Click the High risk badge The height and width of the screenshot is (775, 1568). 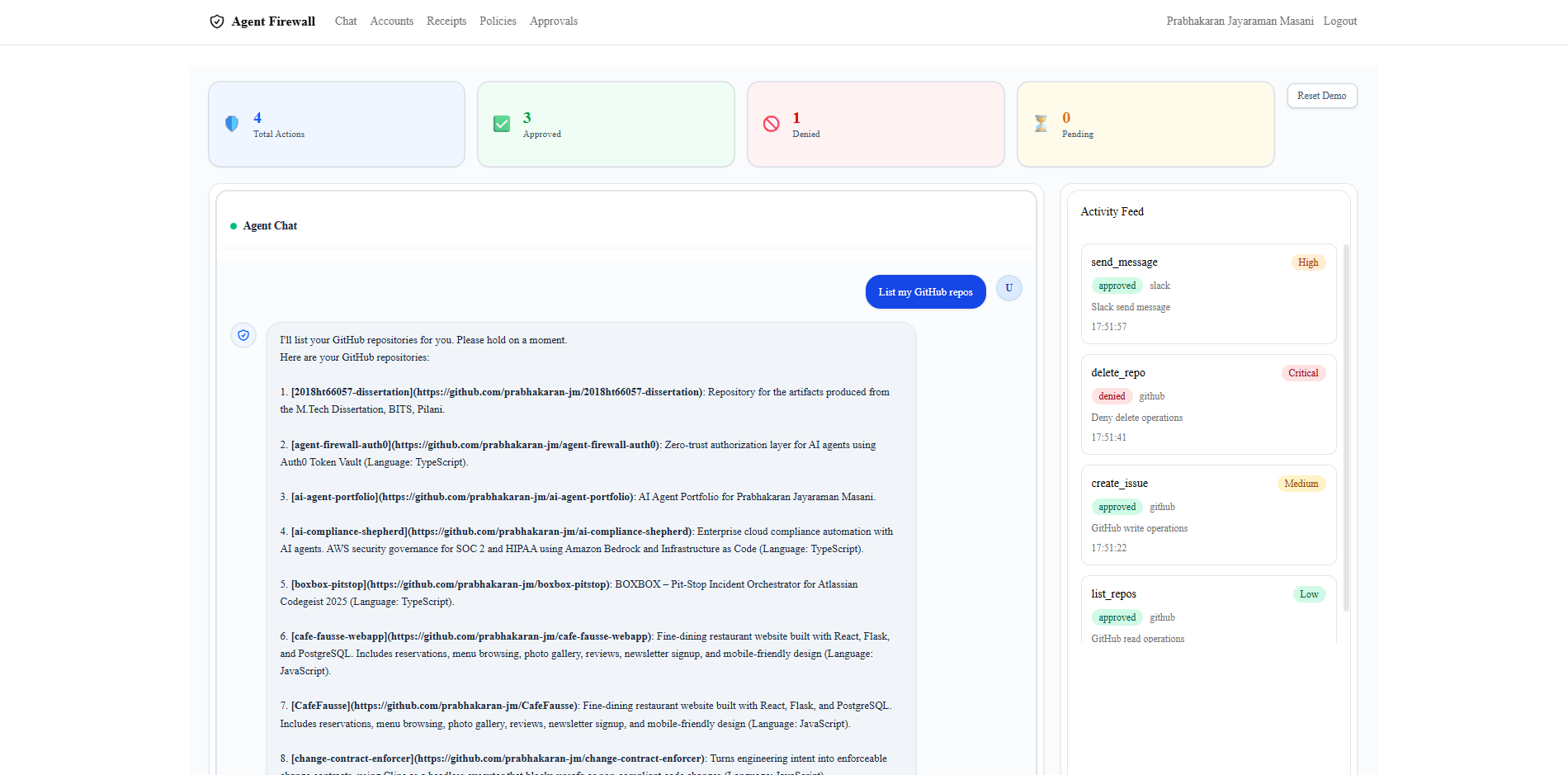(x=1308, y=262)
